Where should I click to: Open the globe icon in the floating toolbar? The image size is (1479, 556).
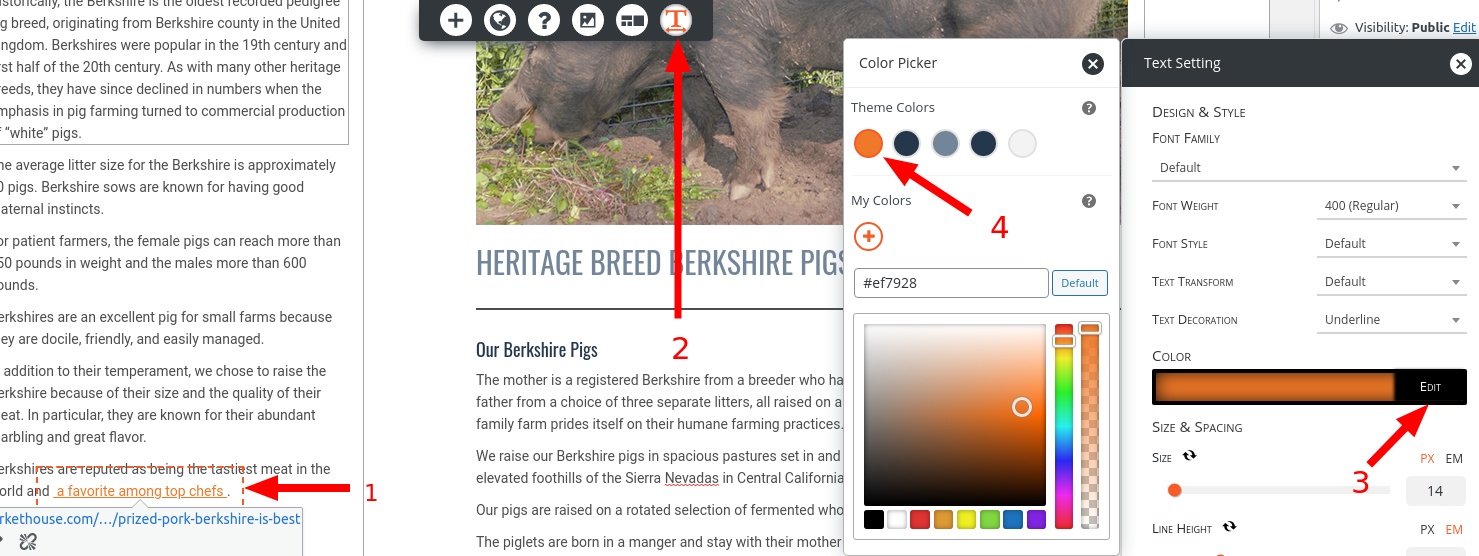pos(500,19)
